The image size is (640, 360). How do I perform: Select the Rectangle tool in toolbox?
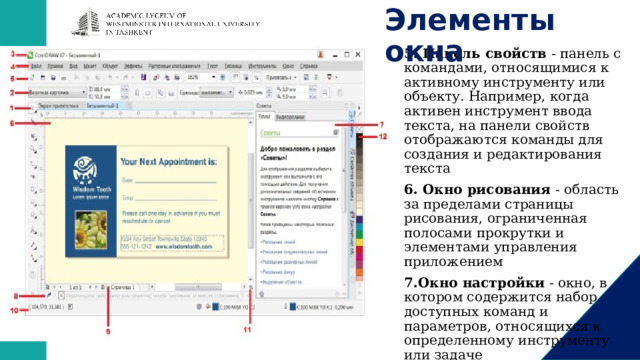[33, 190]
